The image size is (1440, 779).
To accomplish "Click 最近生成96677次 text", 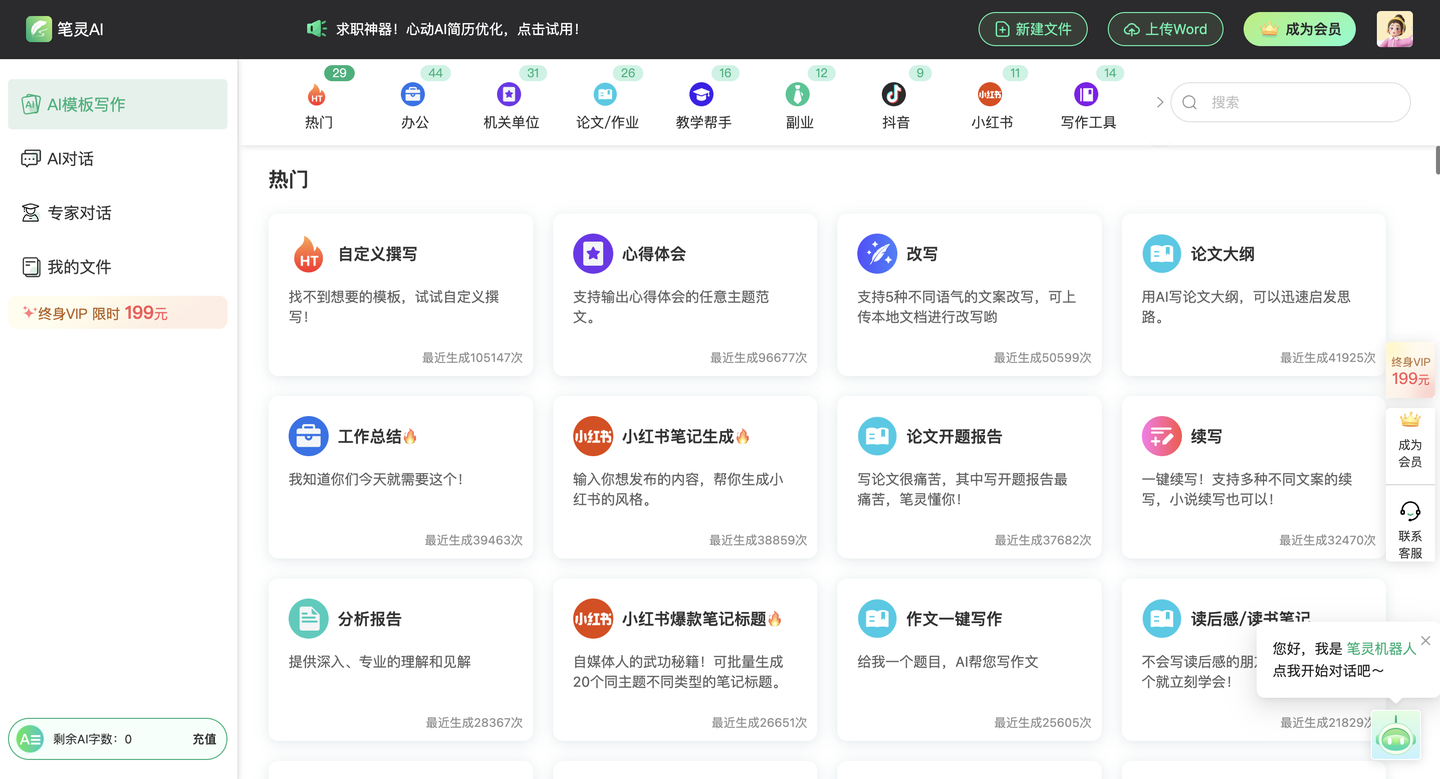I will pyautogui.click(x=759, y=357).
